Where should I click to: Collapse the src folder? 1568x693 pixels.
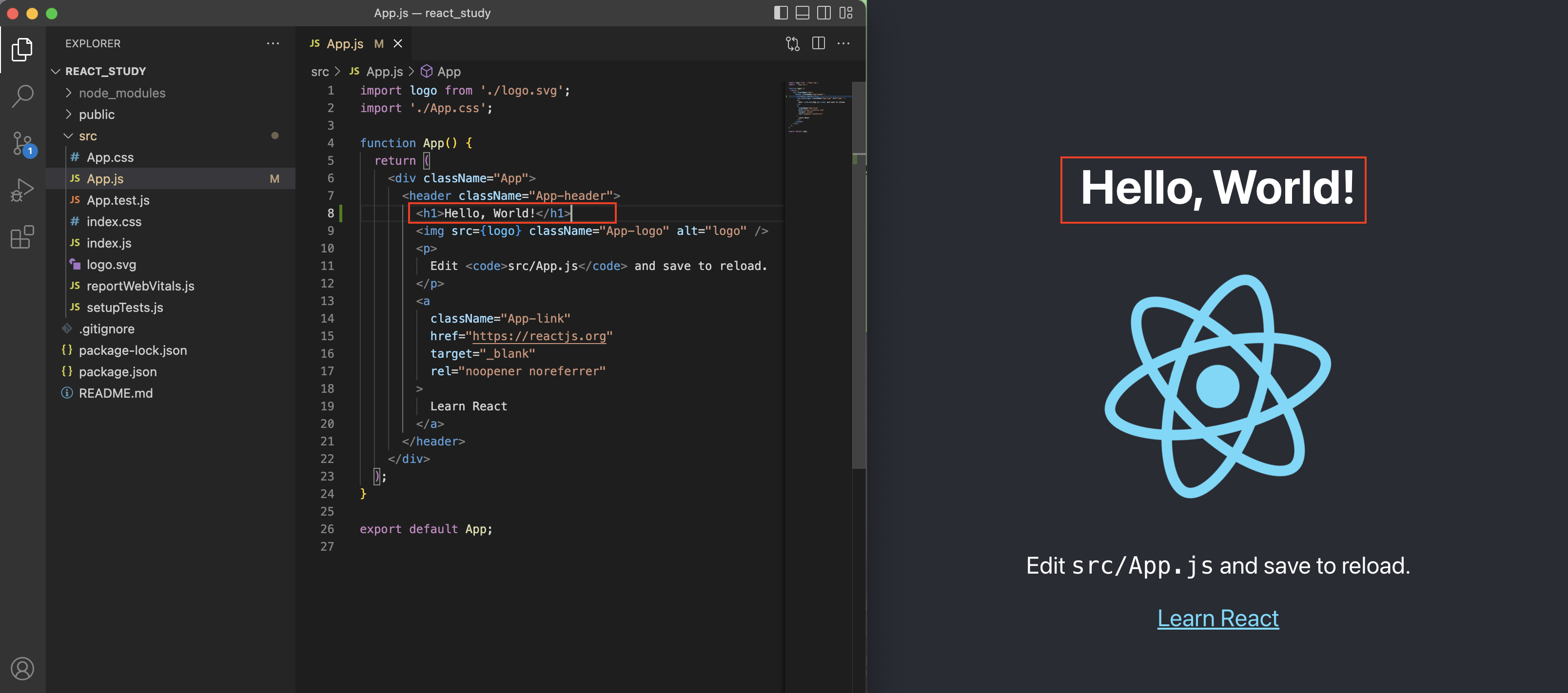click(x=88, y=135)
